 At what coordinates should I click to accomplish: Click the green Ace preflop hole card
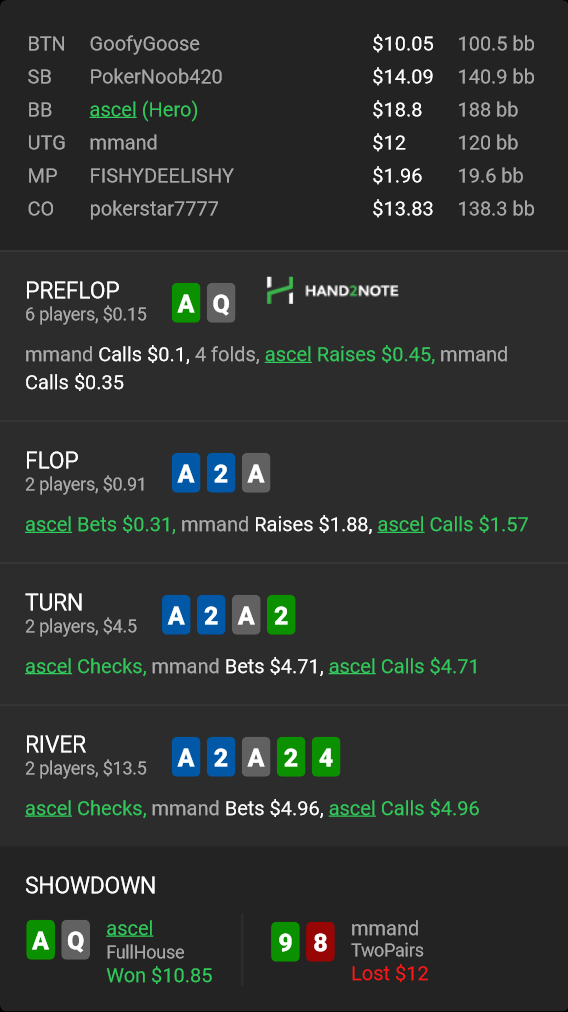click(x=186, y=303)
